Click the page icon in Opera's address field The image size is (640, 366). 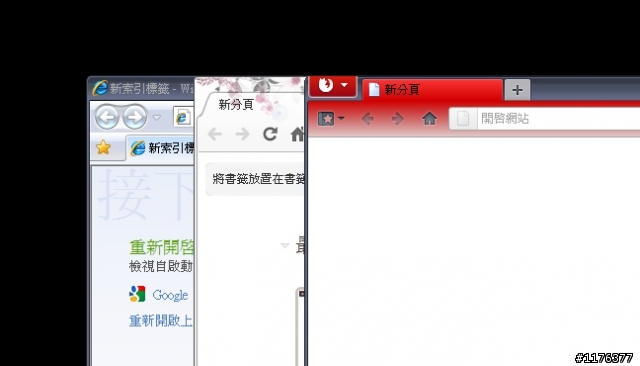coord(463,119)
